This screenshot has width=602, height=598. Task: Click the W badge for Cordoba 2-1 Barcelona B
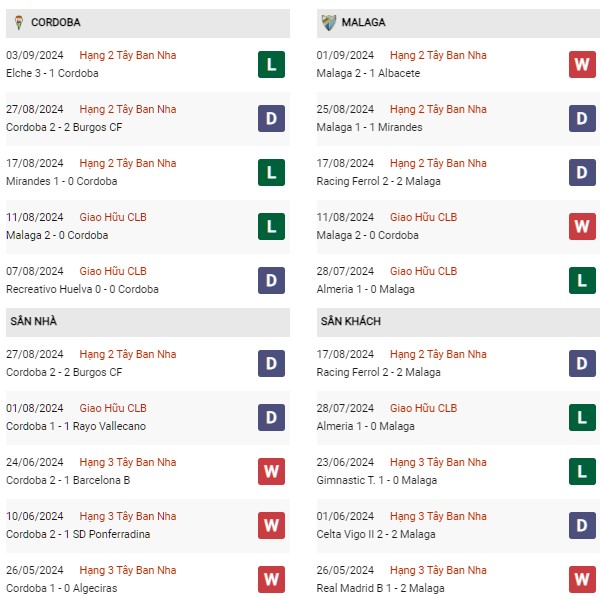[271, 471]
